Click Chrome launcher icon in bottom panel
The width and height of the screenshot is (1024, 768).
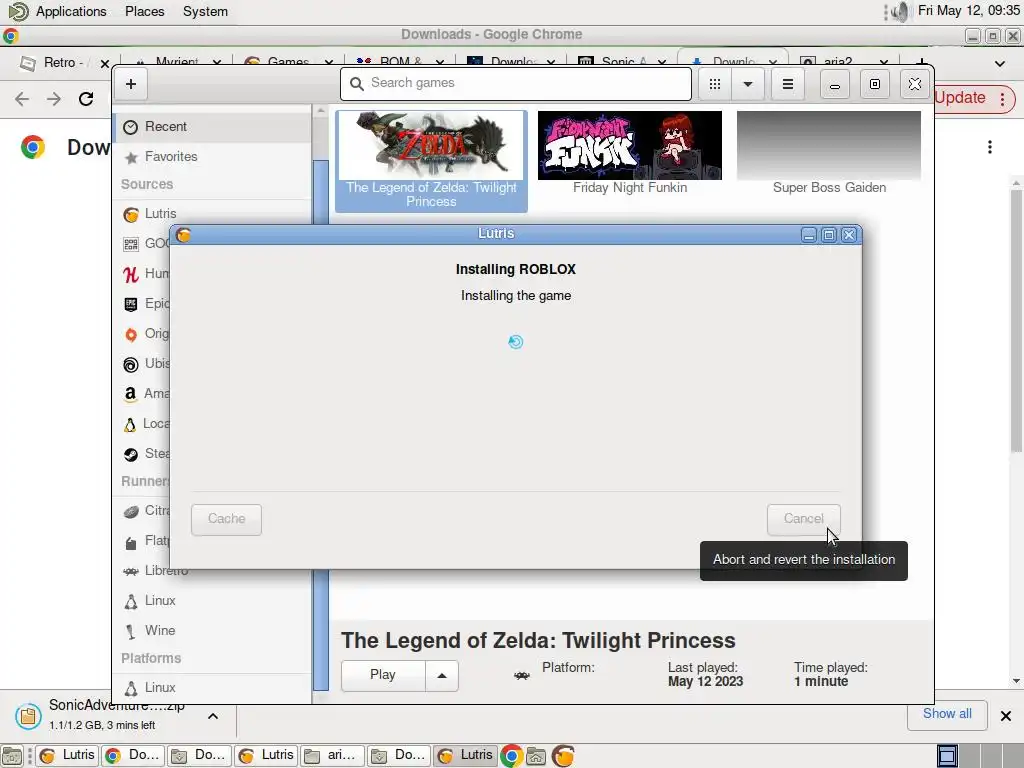(x=511, y=756)
